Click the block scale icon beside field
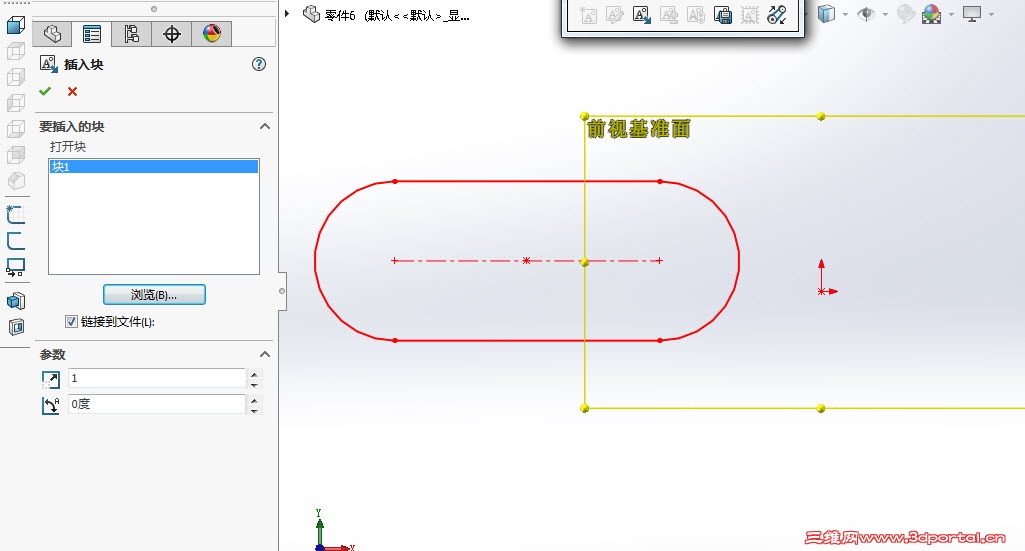1025x551 pixels. pos(50,379)
